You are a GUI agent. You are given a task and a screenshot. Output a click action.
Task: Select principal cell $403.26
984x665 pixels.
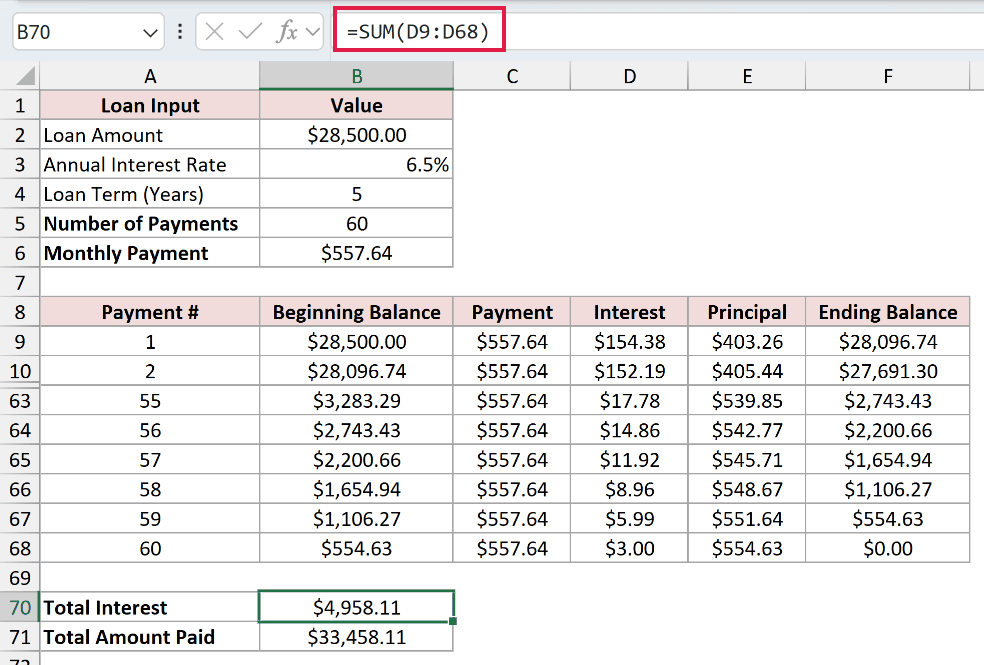tap(747, 341)
